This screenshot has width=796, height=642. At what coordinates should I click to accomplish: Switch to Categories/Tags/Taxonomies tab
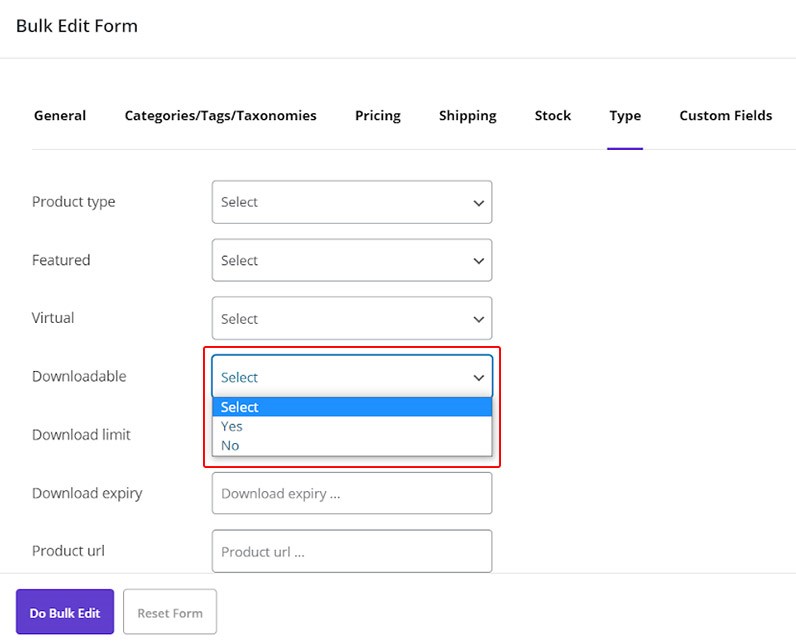click(x=220, y=116)
